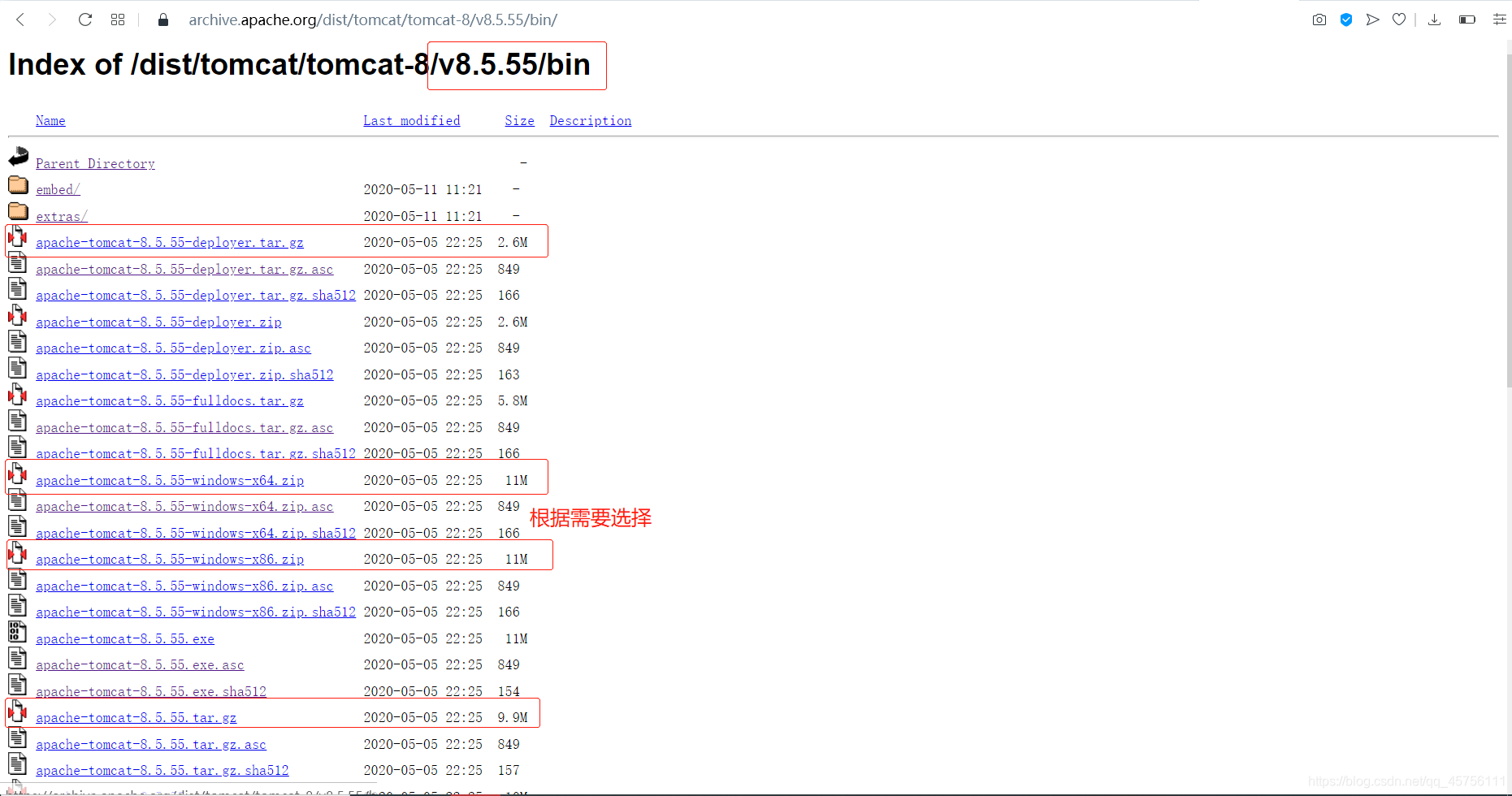Click text file icon beside windows-x64.zip.sha512
The image size is (1512, 796).
click(18, 526)
